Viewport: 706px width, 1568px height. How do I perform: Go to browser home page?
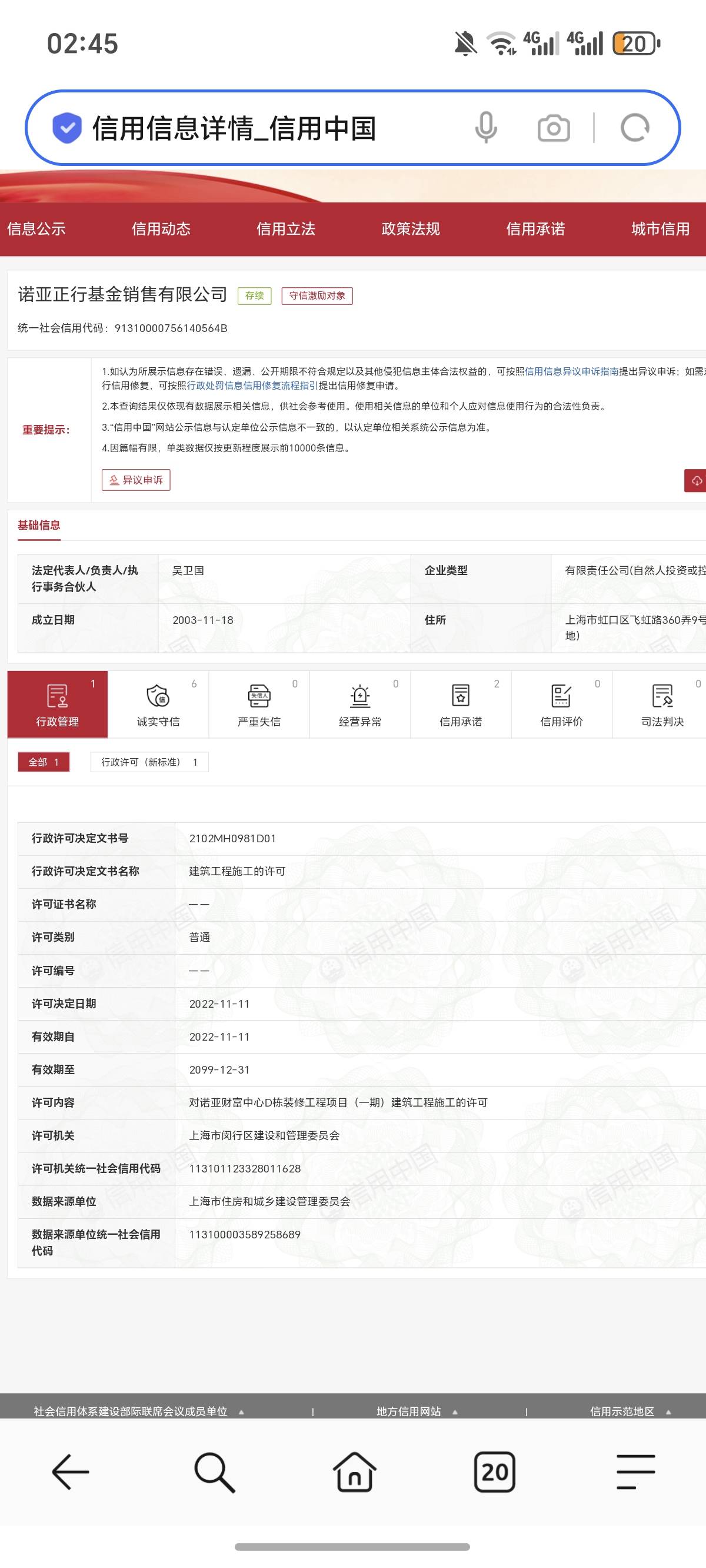click(354, 1472)
